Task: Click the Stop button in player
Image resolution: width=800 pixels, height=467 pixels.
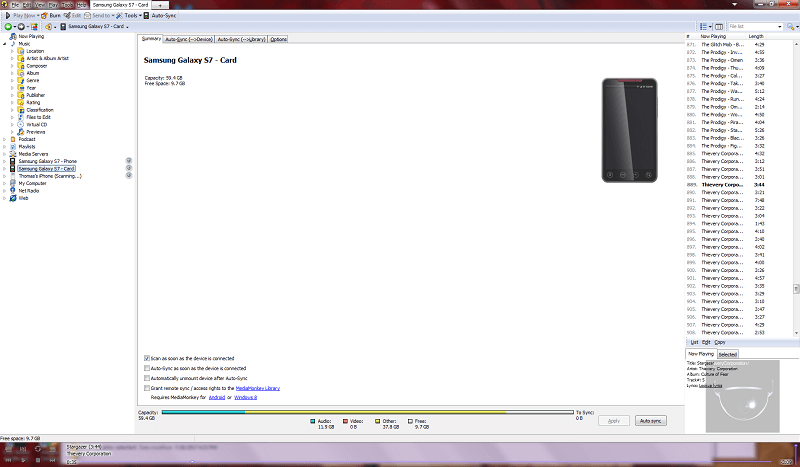Action: 37,460
